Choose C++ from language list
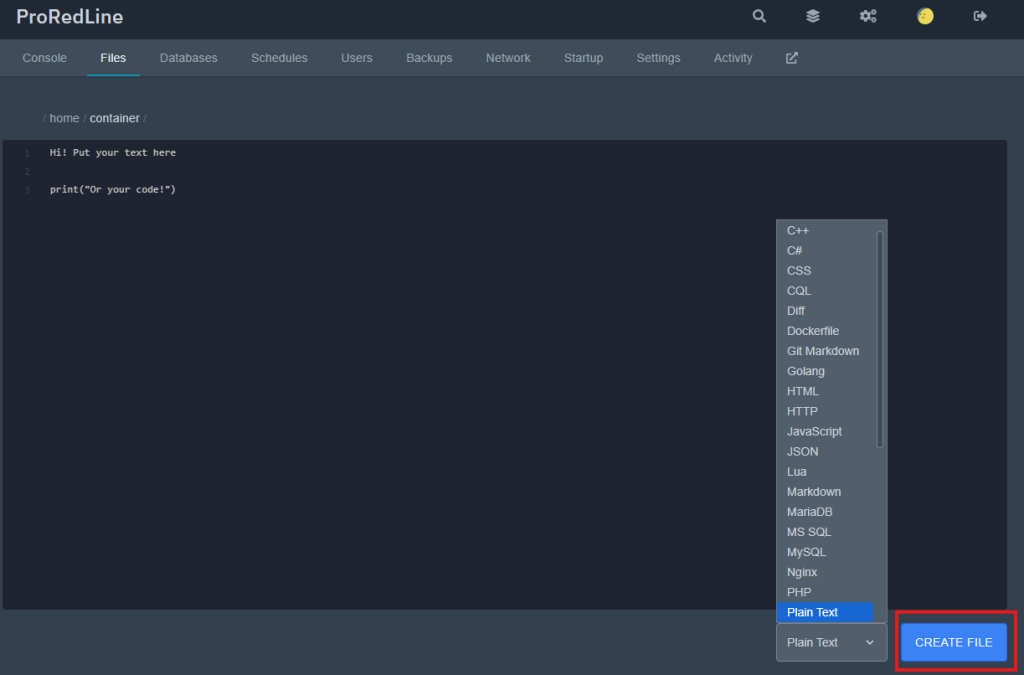This screenshot has height=675, width=1024. [825, 230]
